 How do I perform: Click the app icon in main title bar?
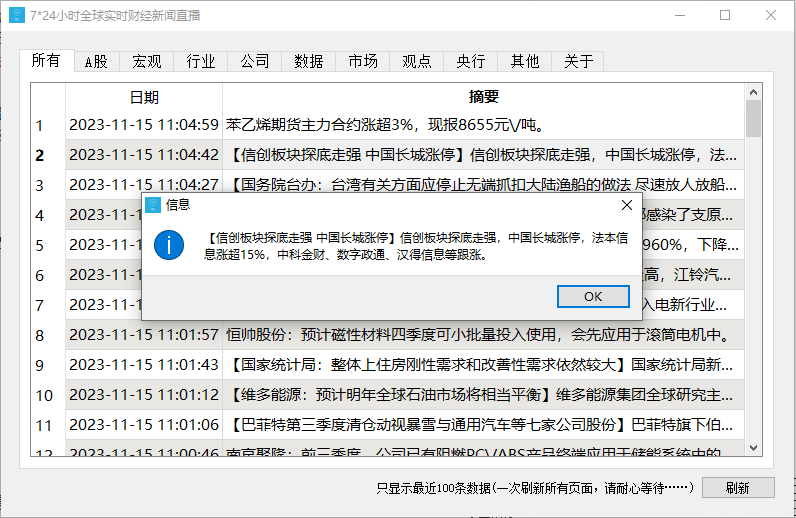coord(17,15)
